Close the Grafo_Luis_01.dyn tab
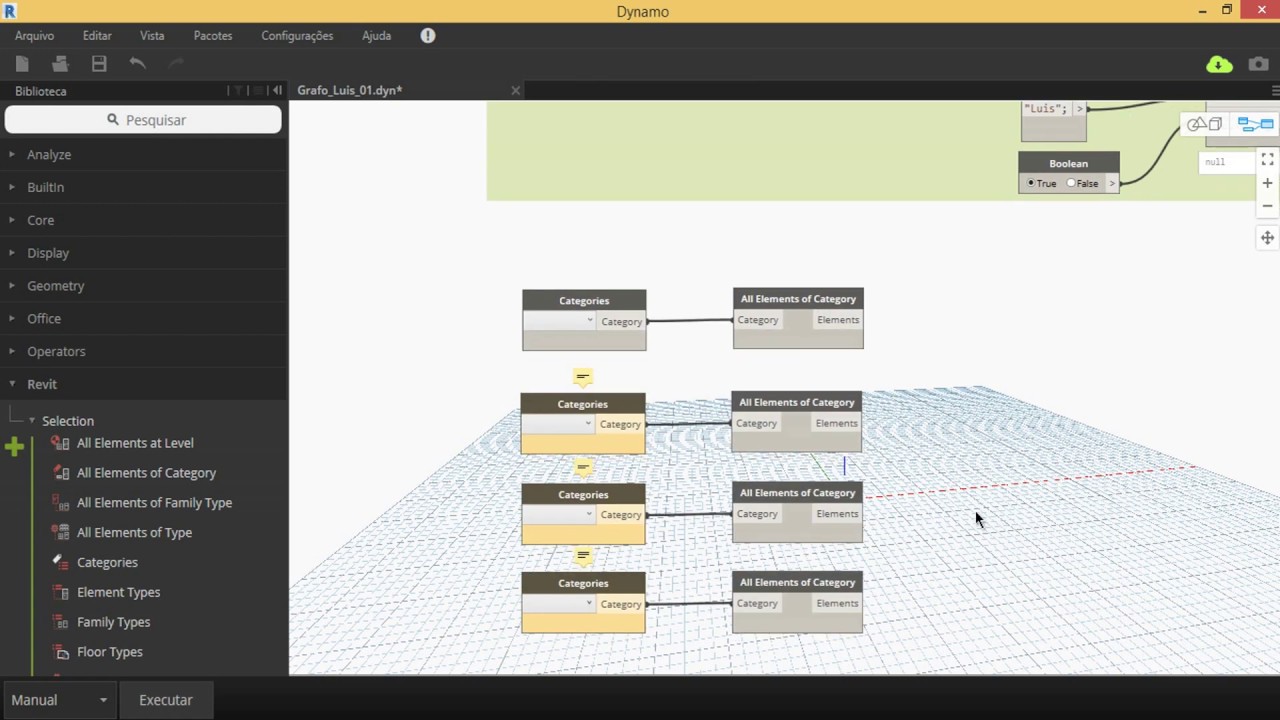The image size is (1280, 720). click(x=516, y=90)
